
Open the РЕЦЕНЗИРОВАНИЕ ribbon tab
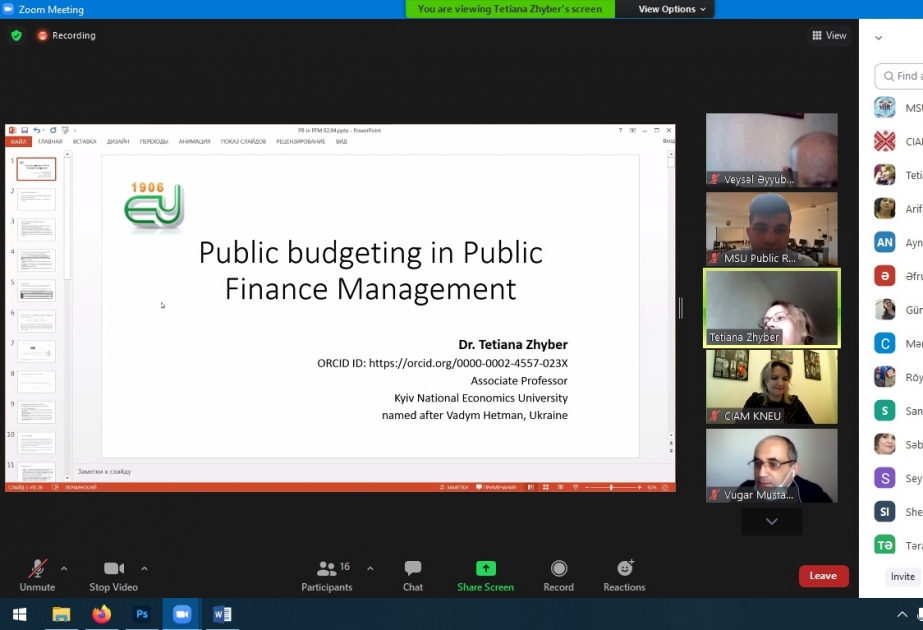point(301,141)
